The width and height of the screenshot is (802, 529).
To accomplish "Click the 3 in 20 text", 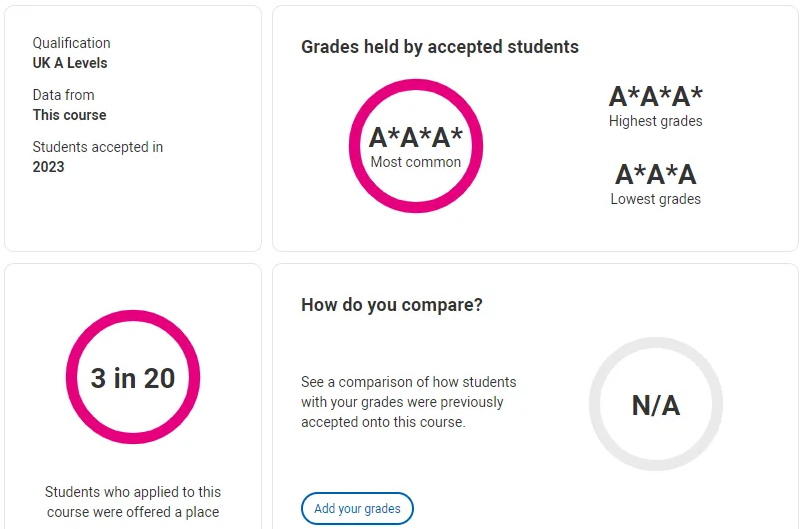I will (133, 378).
